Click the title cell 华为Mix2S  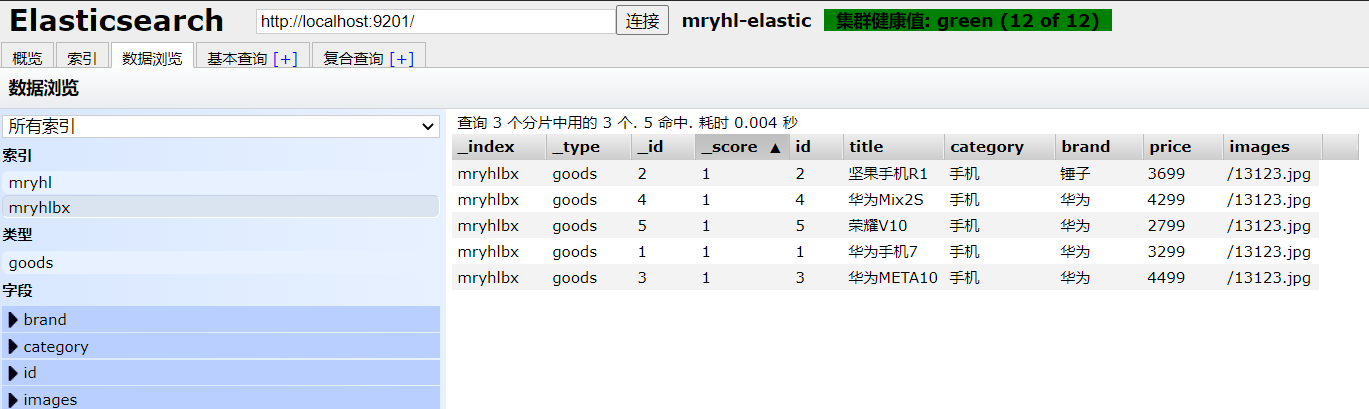pyautogui.click(x=886, y=200)
